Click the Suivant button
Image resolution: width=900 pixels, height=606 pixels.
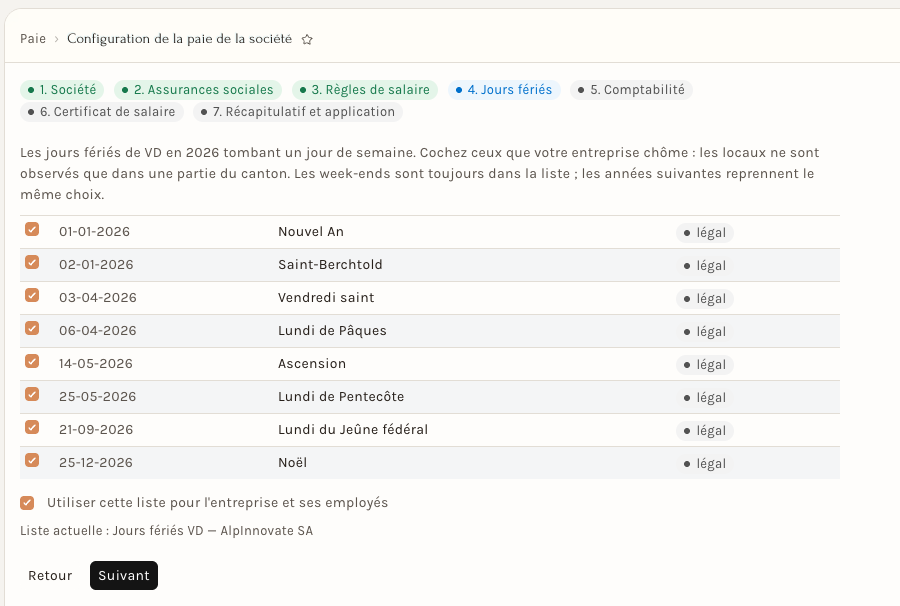pos(124,576)
